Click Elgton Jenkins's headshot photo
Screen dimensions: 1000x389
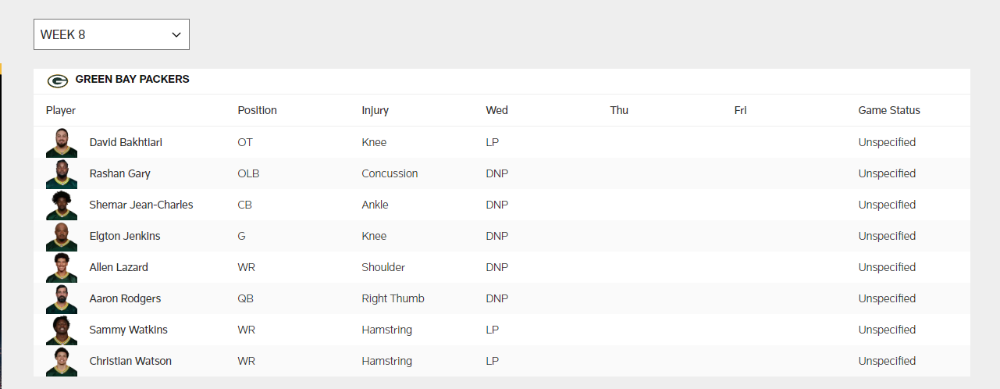tap(61, 236)
